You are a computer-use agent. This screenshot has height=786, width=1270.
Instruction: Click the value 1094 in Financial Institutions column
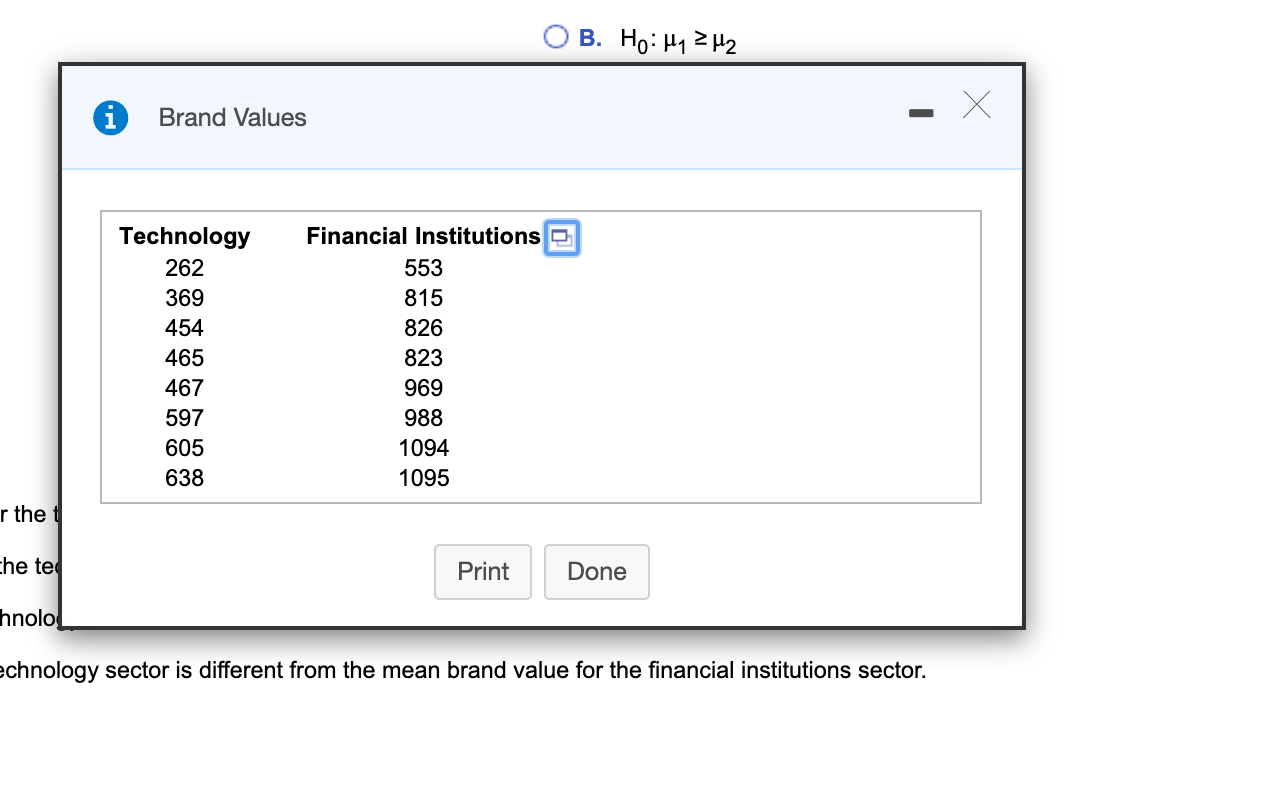(423, 448)
